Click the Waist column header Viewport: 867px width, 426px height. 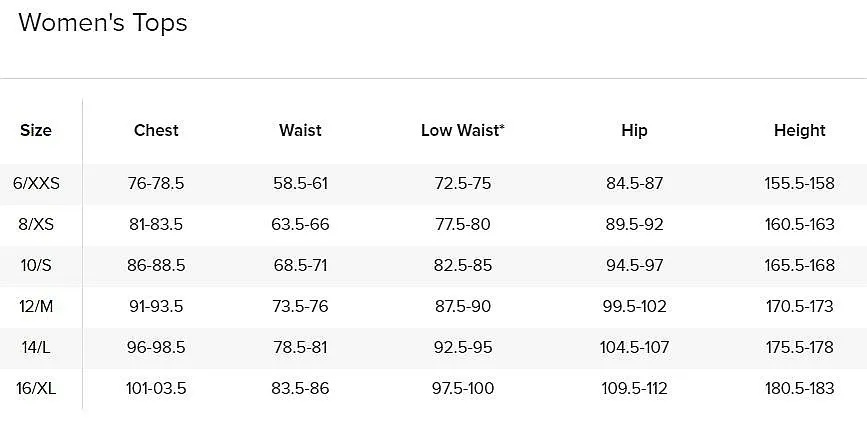pyautogui.click(x=300, y=131)
